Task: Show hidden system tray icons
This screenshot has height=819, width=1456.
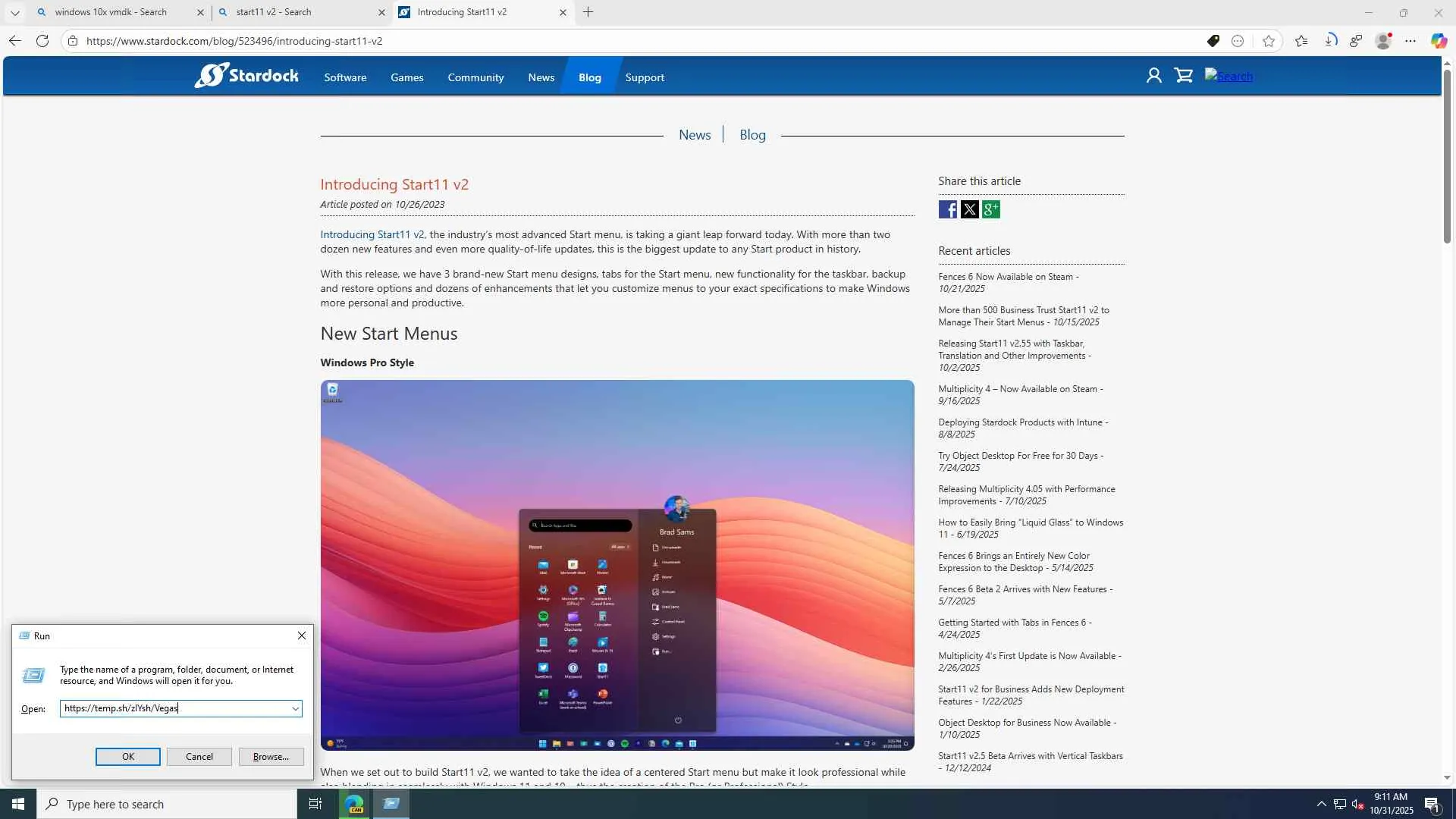Action: click(x=1321, y=804)
